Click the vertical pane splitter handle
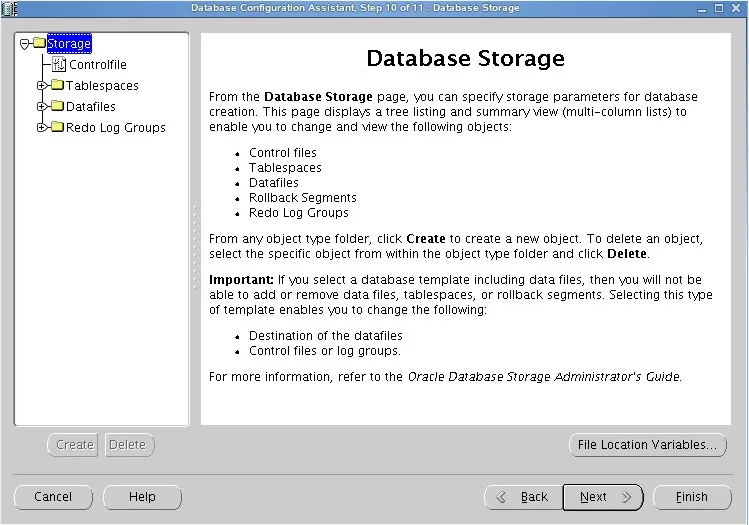The image size is (749, 525). [x=195, y=246]
